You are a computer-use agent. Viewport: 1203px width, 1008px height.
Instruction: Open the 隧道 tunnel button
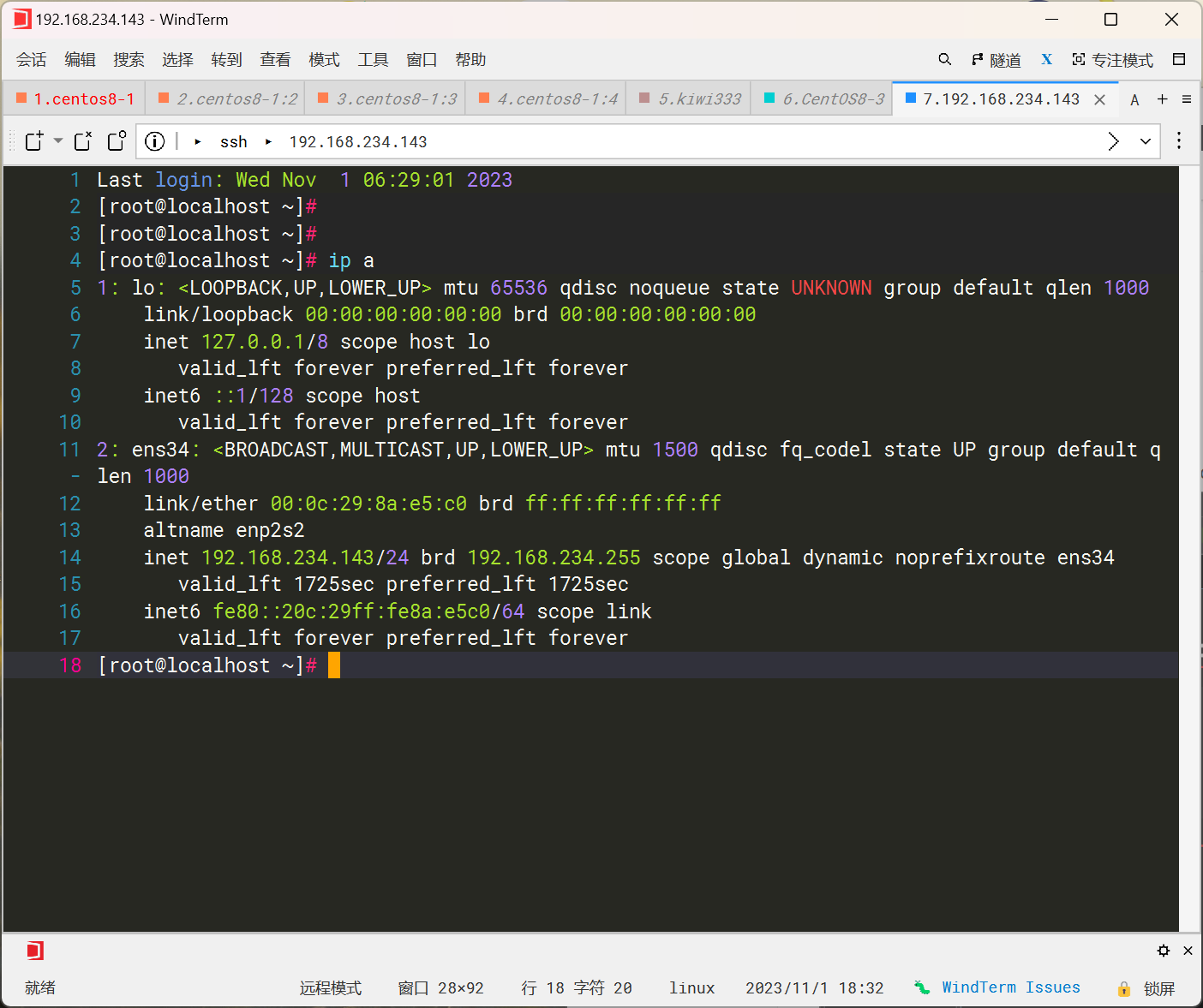point(996,60)
